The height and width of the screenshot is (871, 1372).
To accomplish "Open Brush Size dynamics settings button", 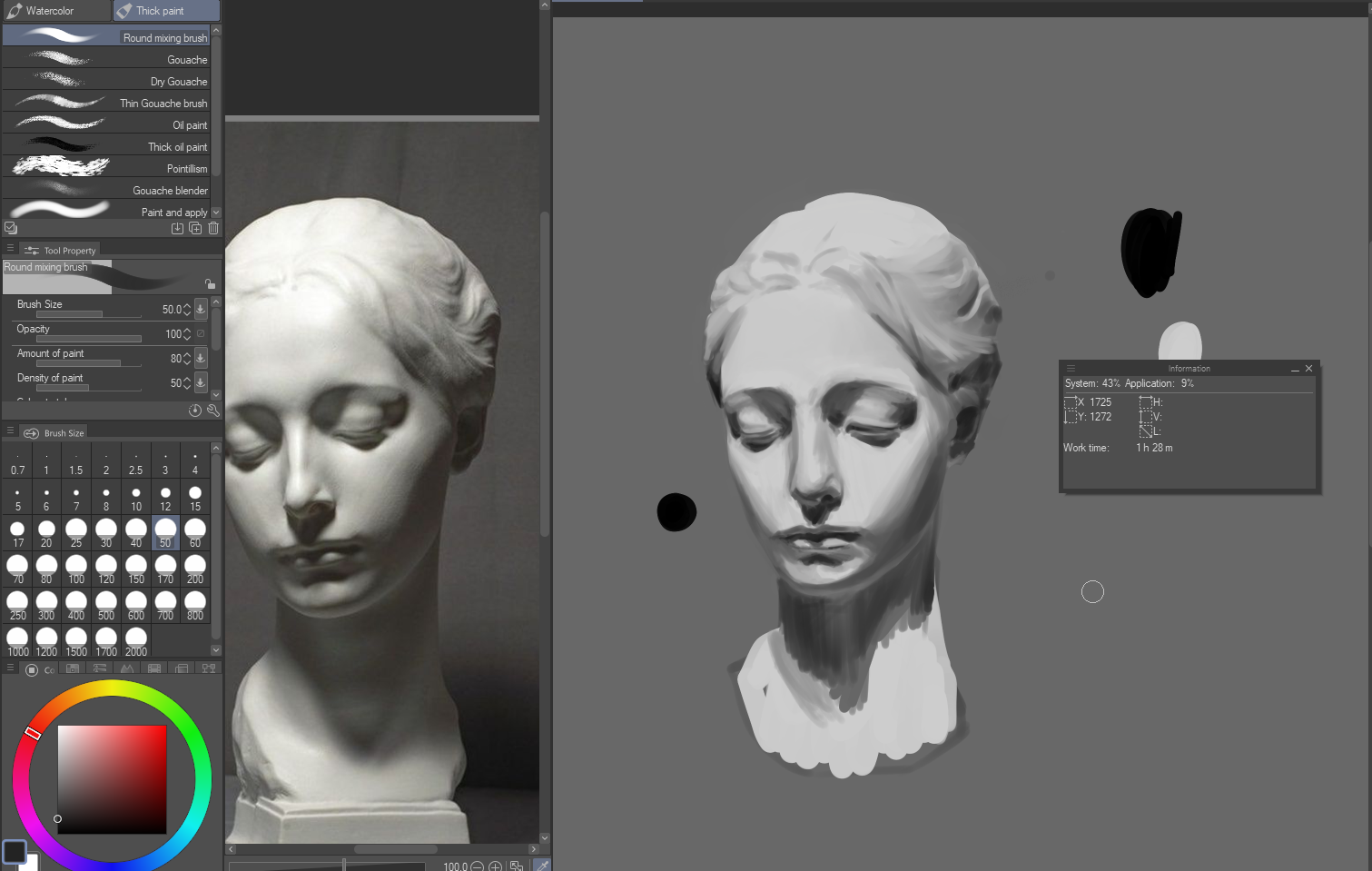I will point(201,309).
